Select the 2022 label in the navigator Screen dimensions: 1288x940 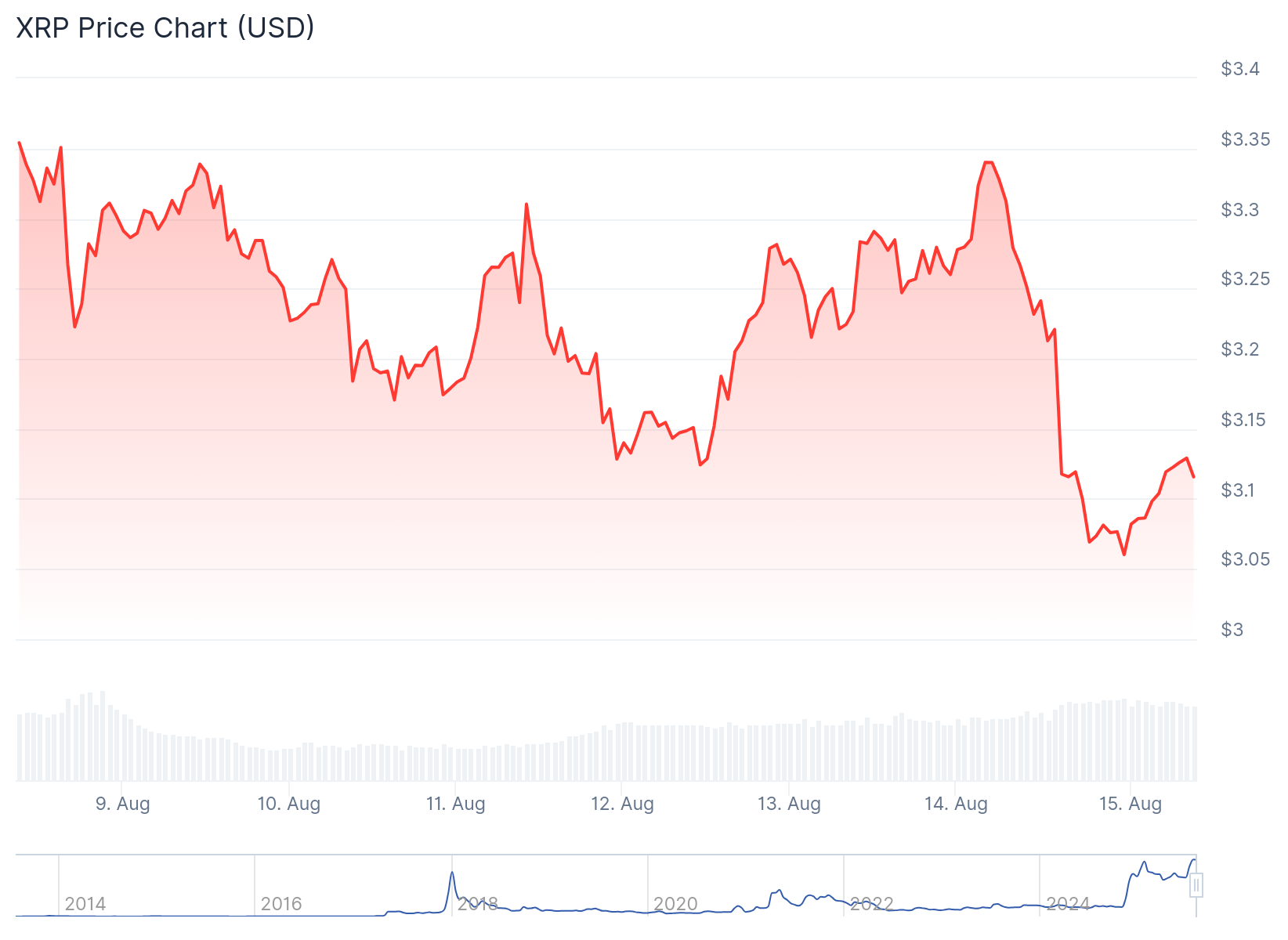(871, 904)
